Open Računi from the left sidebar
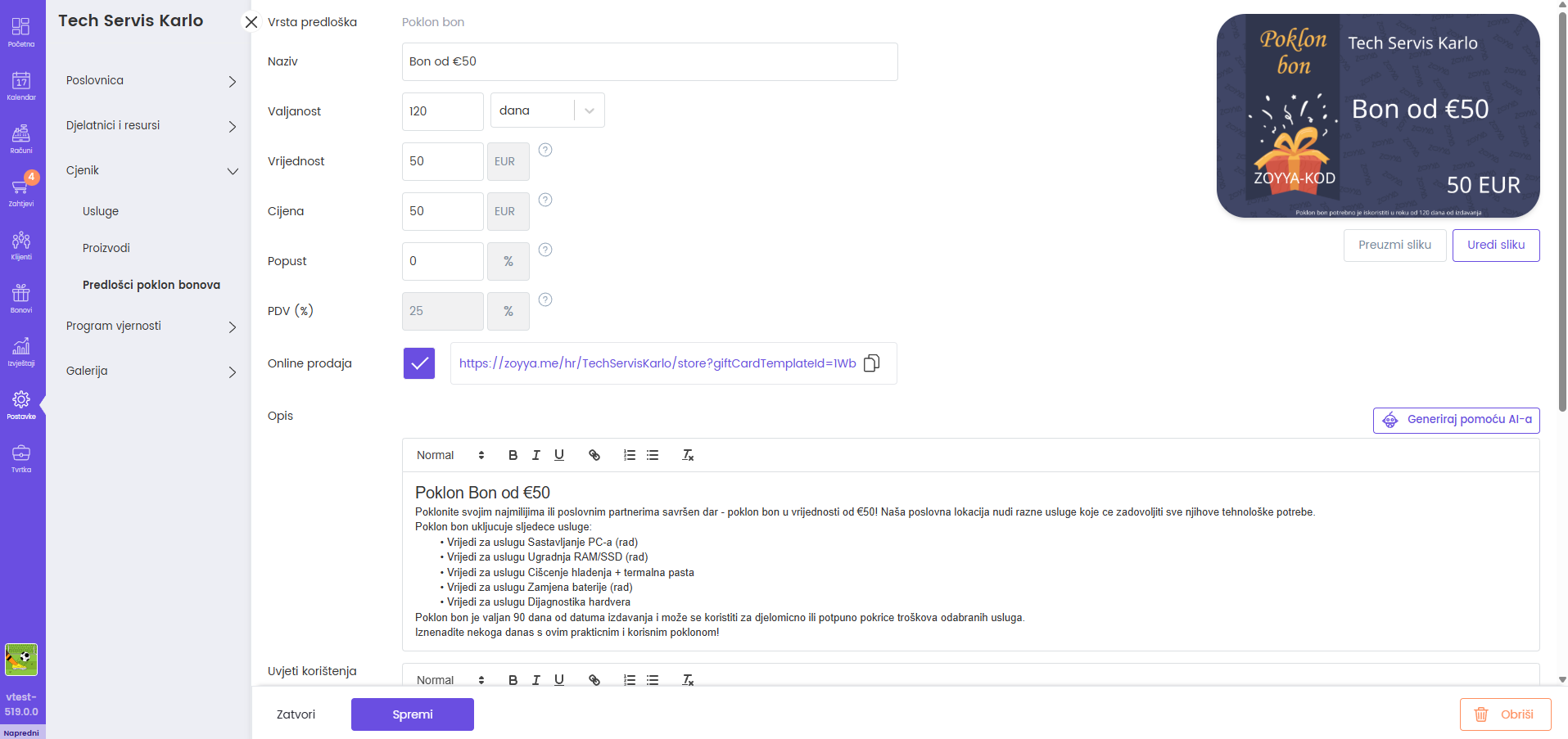 pos(21,138)
